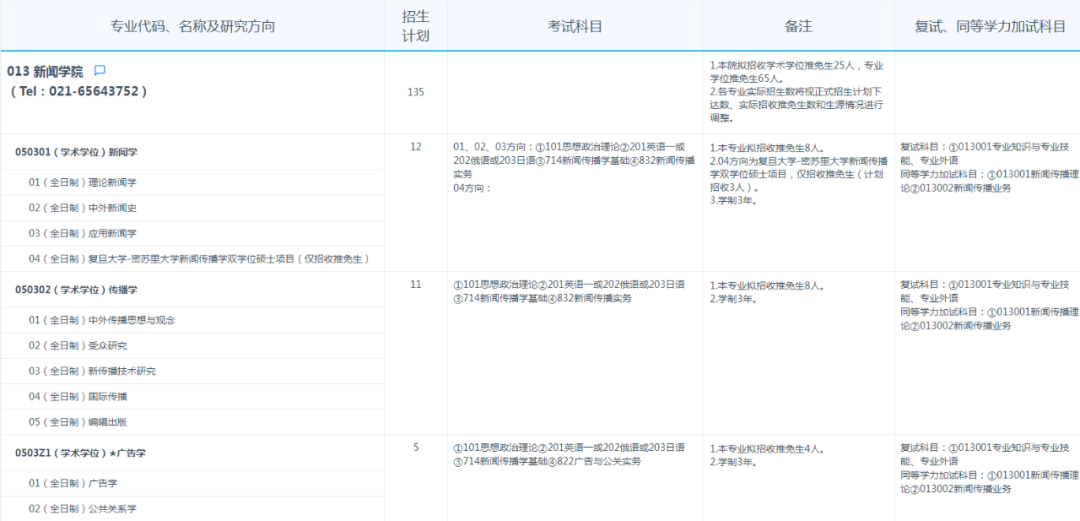Screen dimensions: 1080x521
Task: Click the Tel: 021-65643752 phone number
Action: 78,91
